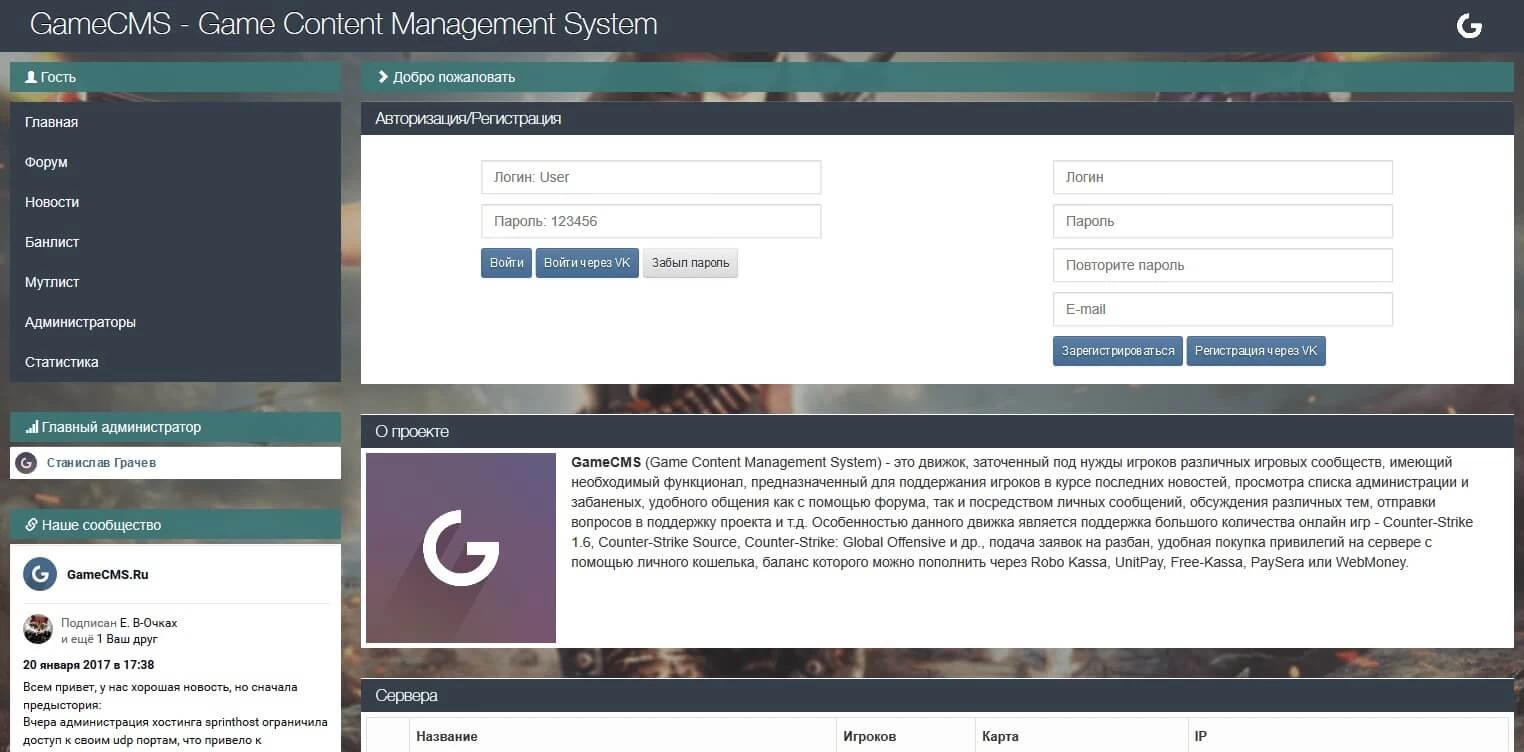The width and height of the screenshot is (1524, 752).
Task: Click the avatar icon next to Станислав Грачев
Action: 27,463
